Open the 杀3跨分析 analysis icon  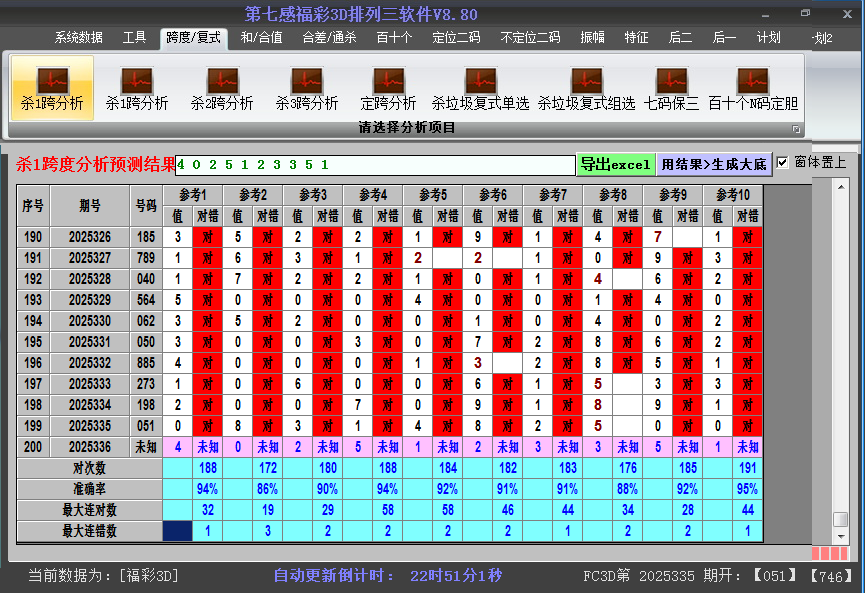pyautogui.click(x=307, y=88)
